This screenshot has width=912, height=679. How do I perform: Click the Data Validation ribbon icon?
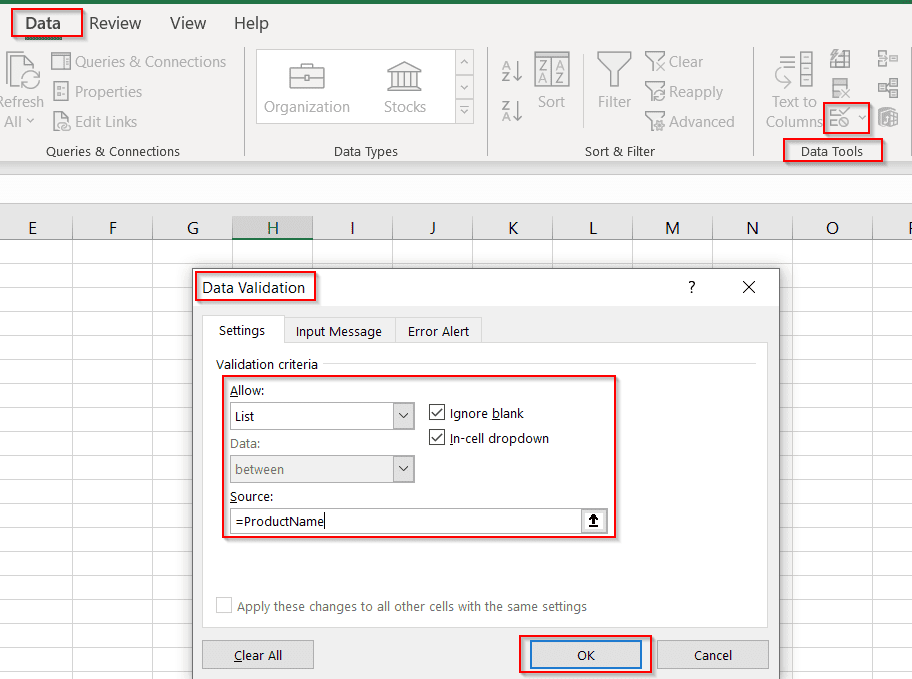tap(839, 118)
